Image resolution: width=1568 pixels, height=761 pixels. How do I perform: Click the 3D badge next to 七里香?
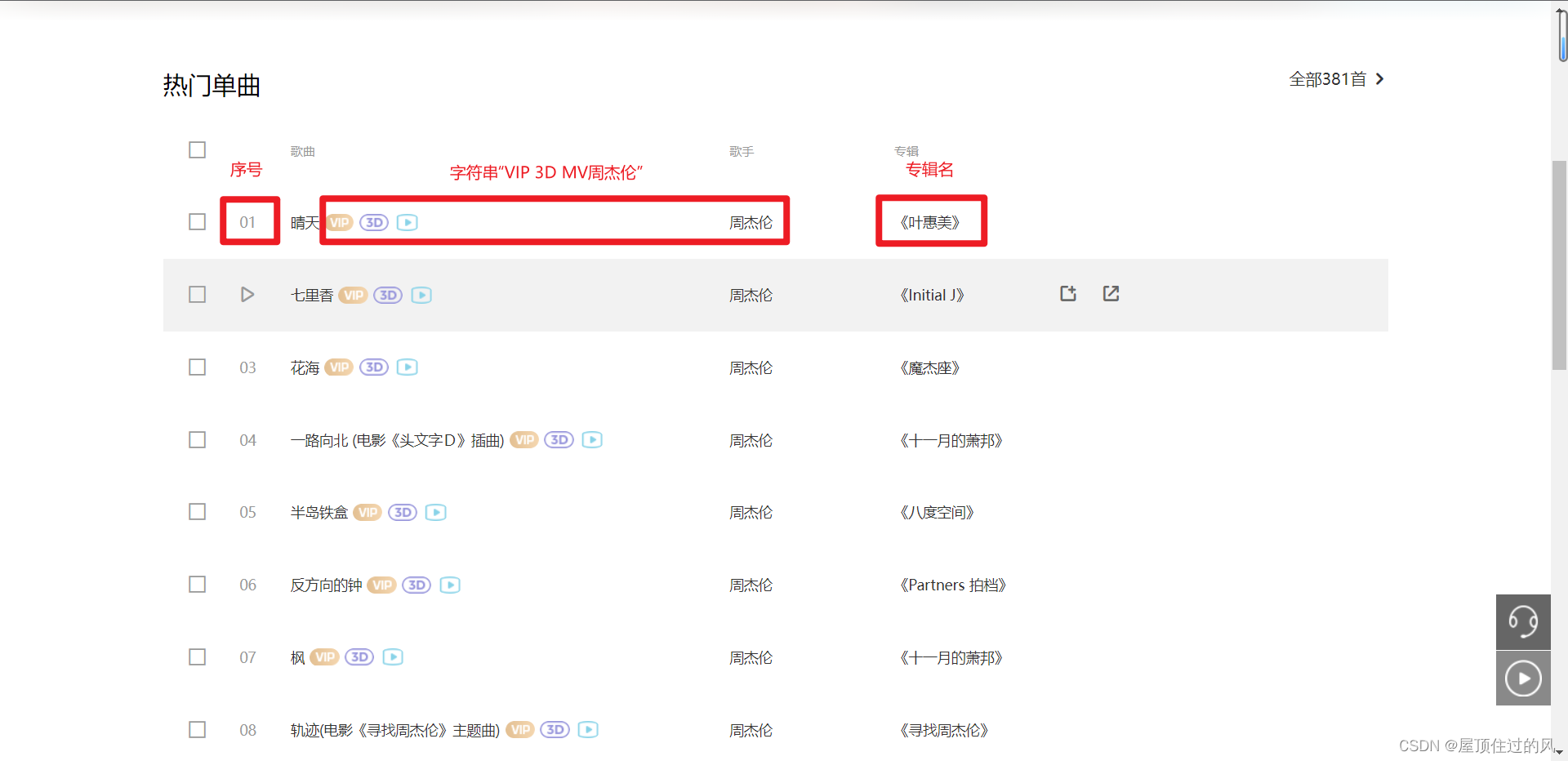click(388, 295)
